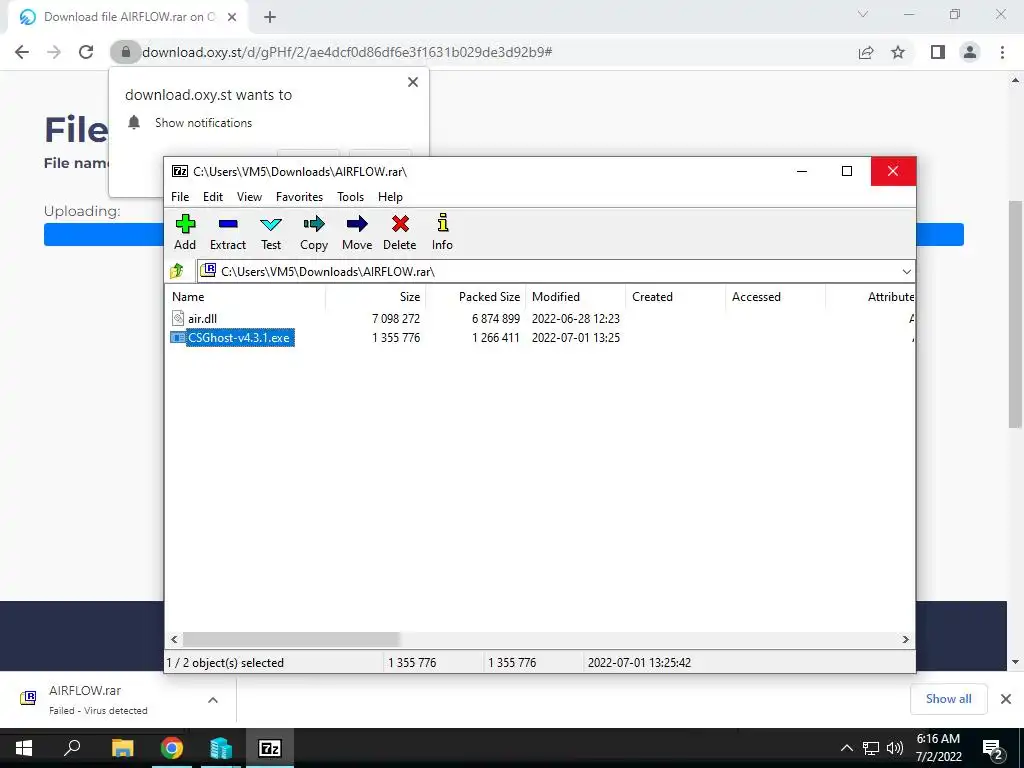Viewport: 1024px width, 768px height.
Task: Click the Chrome page vertical scrollbar
Action: [1015, 314]
